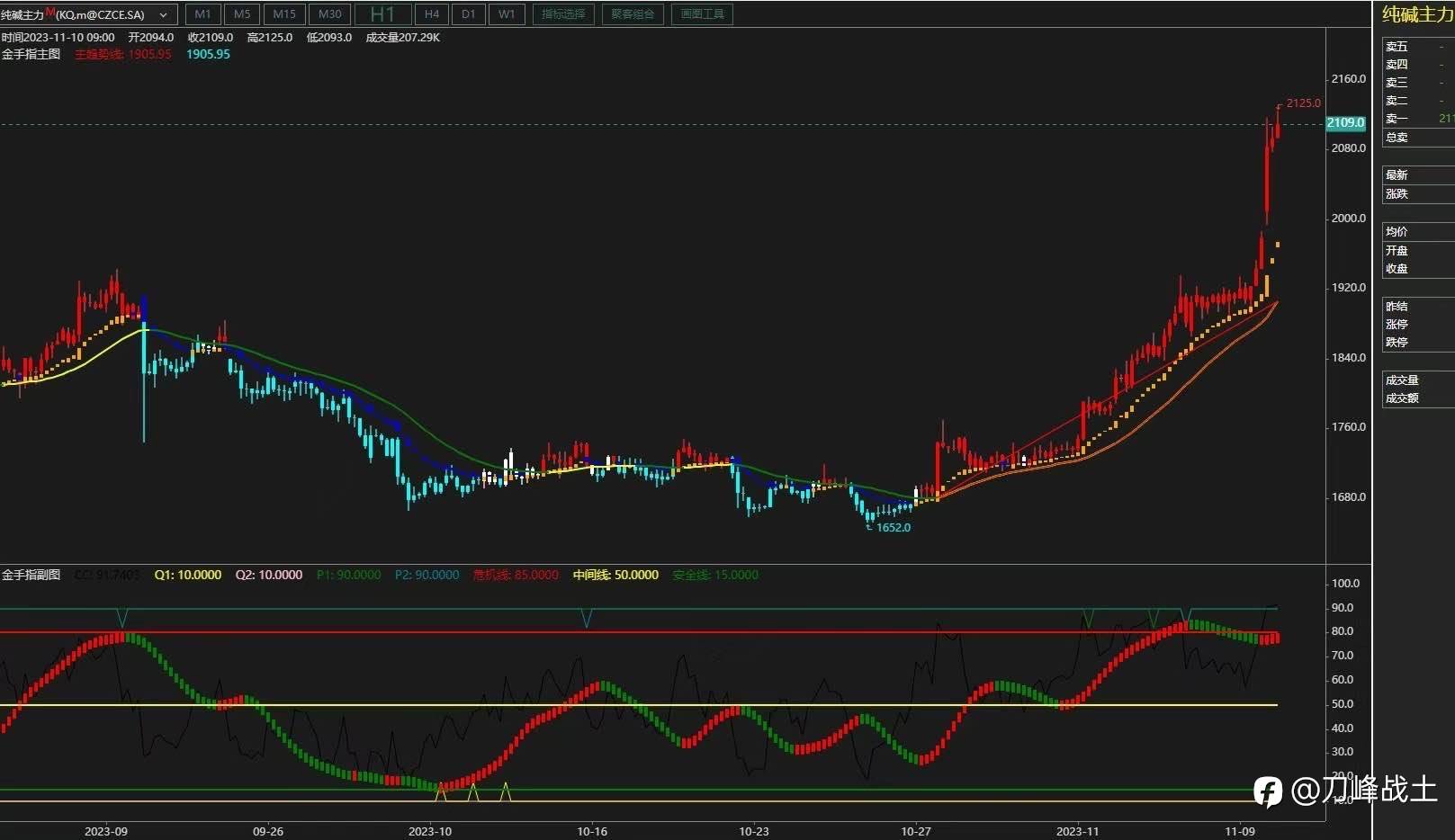Click the 涨停 limit-up row
The image size is (1455, 840).
[1419, 325]
